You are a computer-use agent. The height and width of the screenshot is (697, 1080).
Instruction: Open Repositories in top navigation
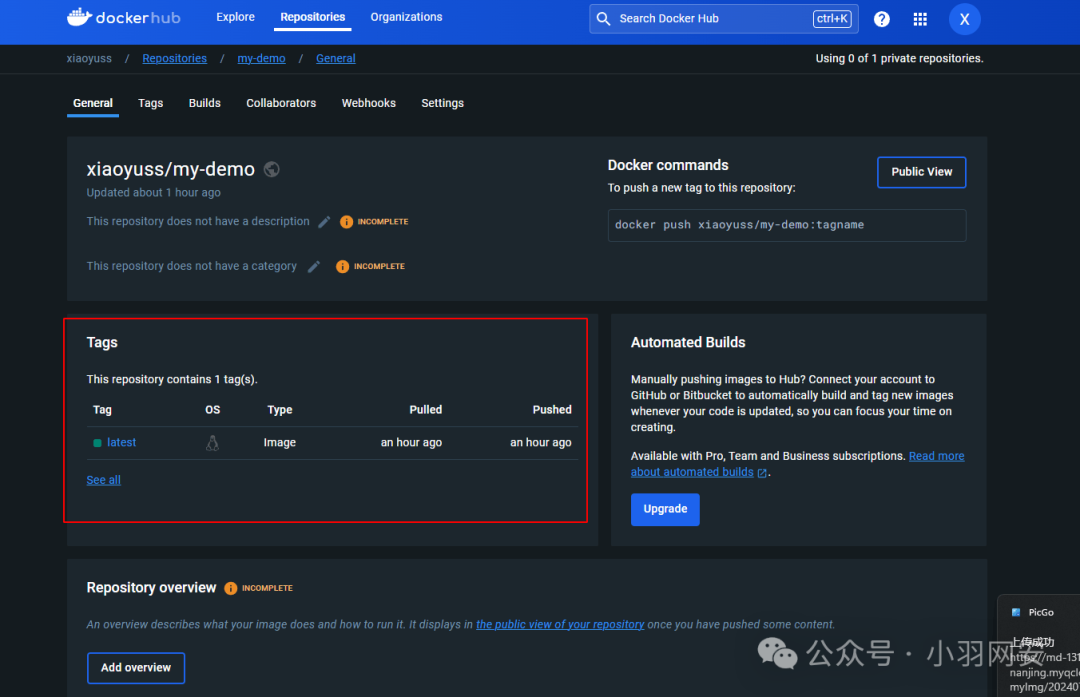click(313, 17)
